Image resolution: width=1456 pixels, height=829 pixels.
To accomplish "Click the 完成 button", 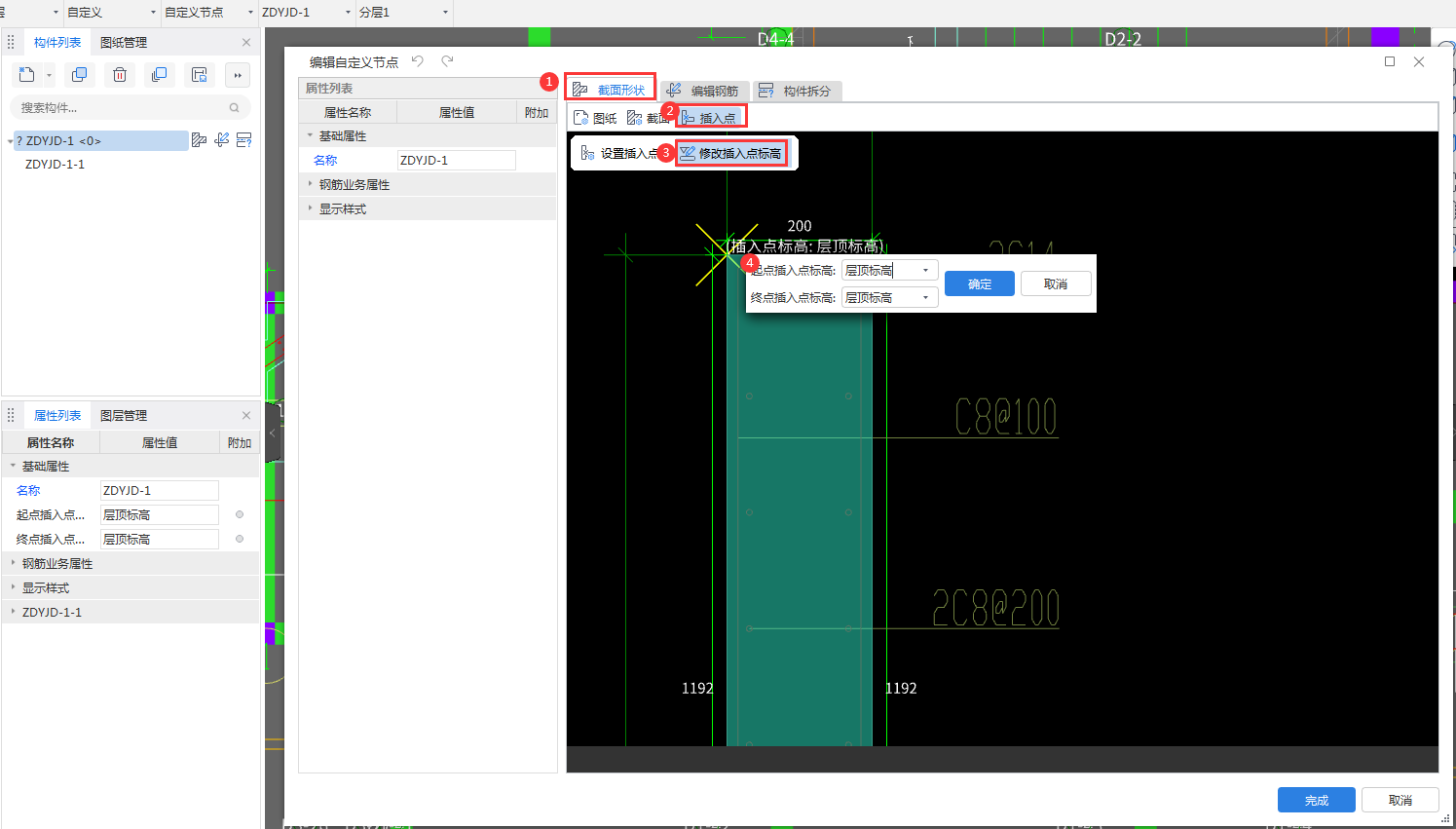I will [x=1317, y=800].
